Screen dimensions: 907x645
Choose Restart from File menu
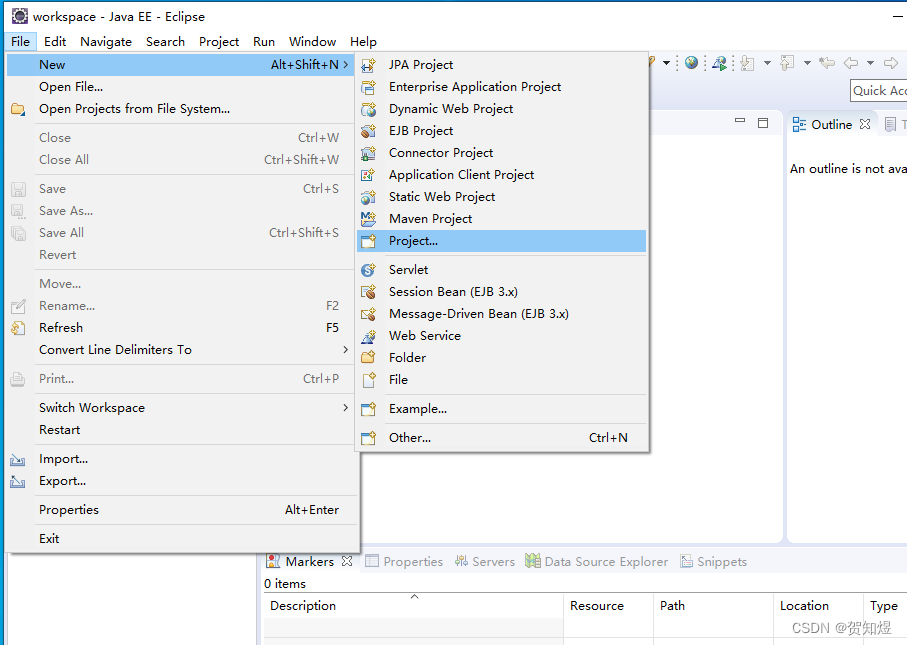[180, 430]
